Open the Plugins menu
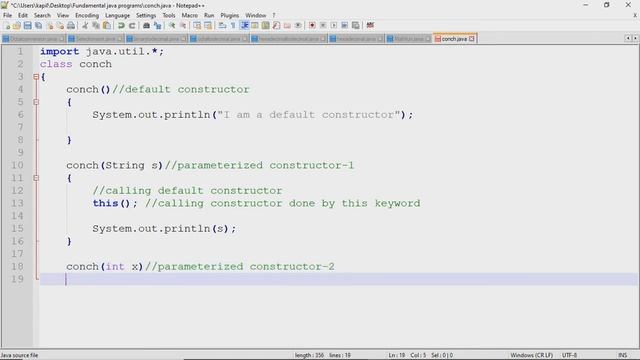 (x=229, y=15)
